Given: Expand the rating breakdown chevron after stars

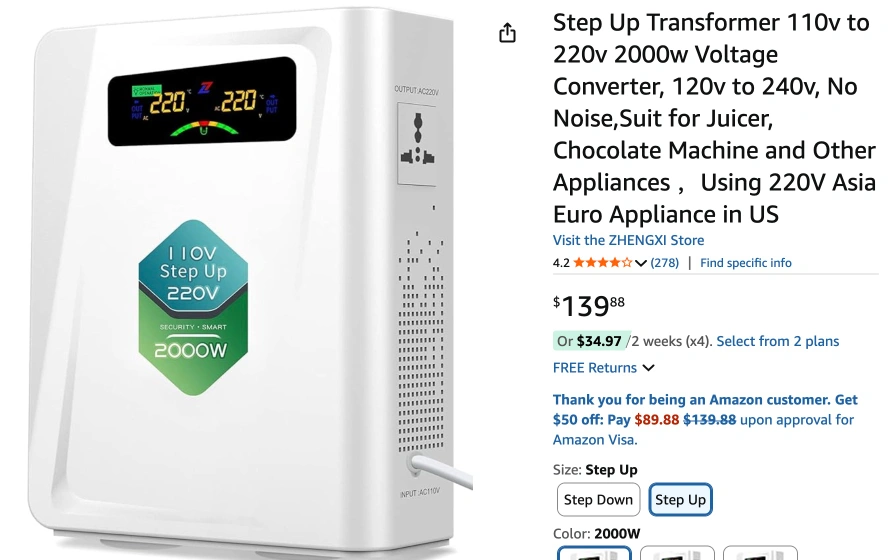Looking at the screenshot, I should tap(641, 263).
